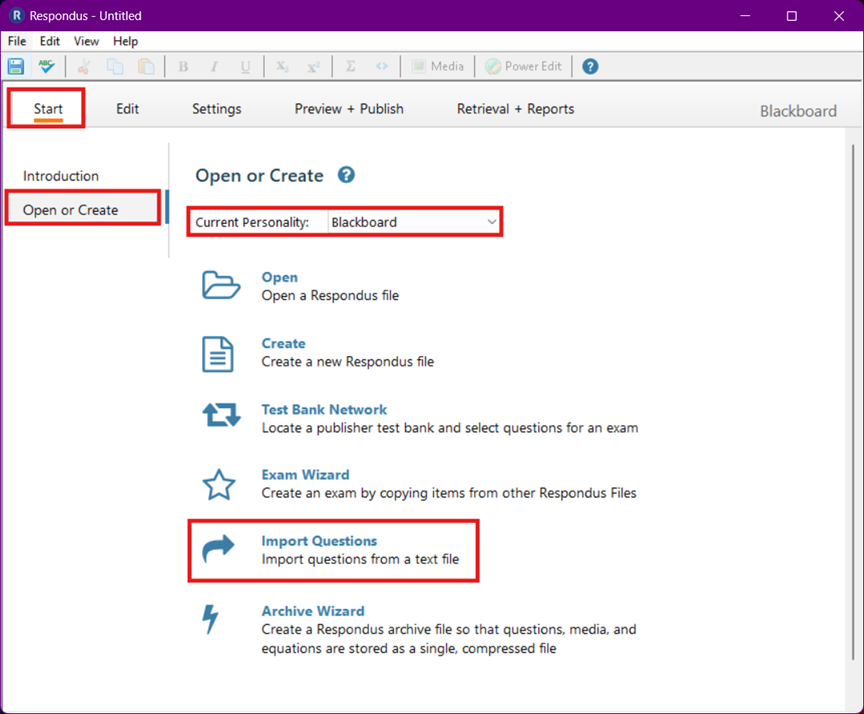Image resolution: width=864 pixels, height=714 pixels.
Task: Click the Paste clipboard icon
Action: pyautogui.click(x=146, y=67)
